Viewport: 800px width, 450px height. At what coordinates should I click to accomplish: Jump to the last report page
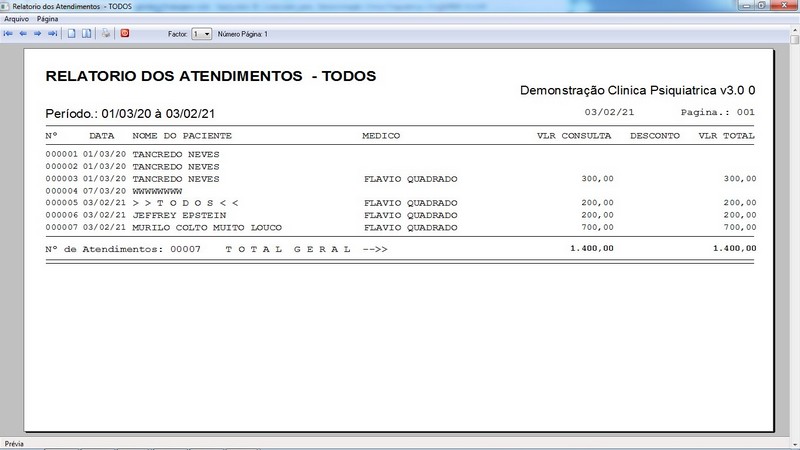(x=53, y=33)
